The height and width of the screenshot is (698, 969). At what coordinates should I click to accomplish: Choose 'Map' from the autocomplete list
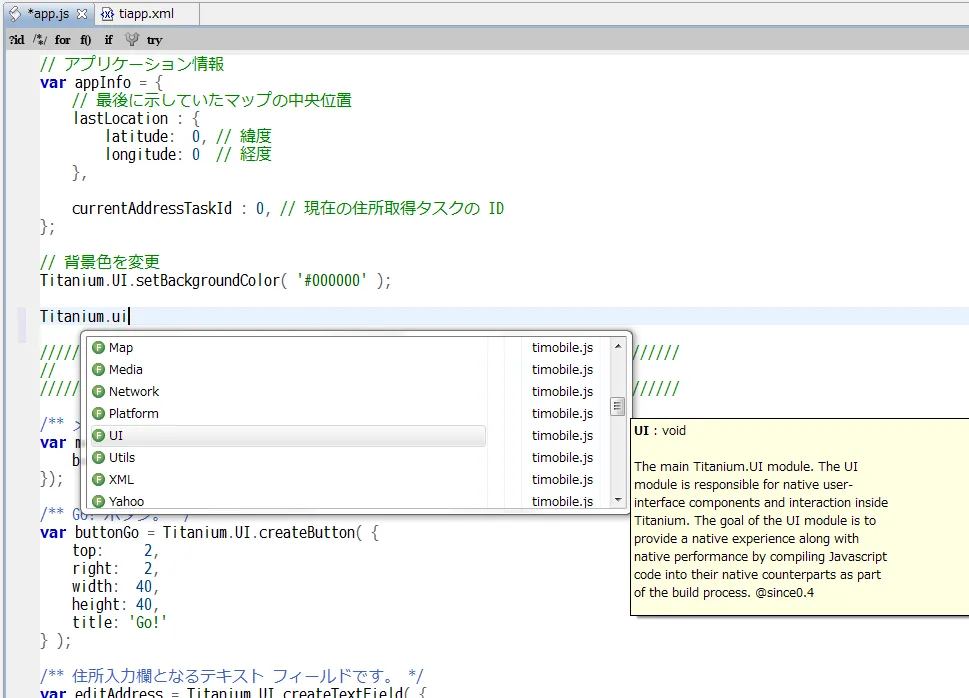pyautogui.click(x=120, y=347)
